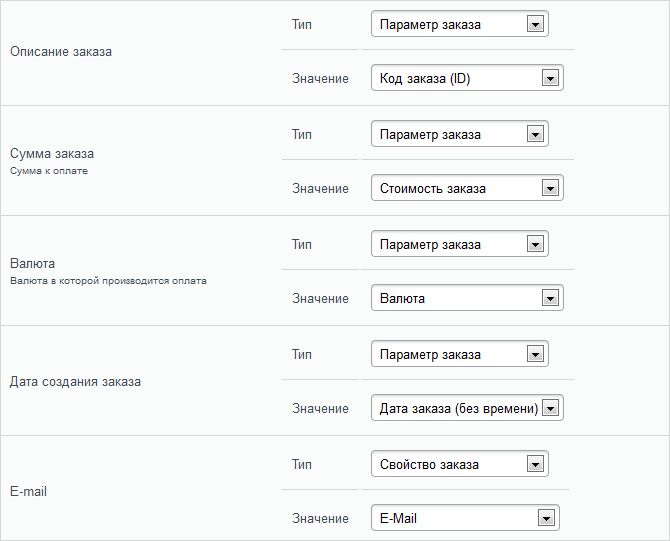Open the Тип dropdown for Сумма заказа
Screen dimensions: 670x541
click(460, 134)
